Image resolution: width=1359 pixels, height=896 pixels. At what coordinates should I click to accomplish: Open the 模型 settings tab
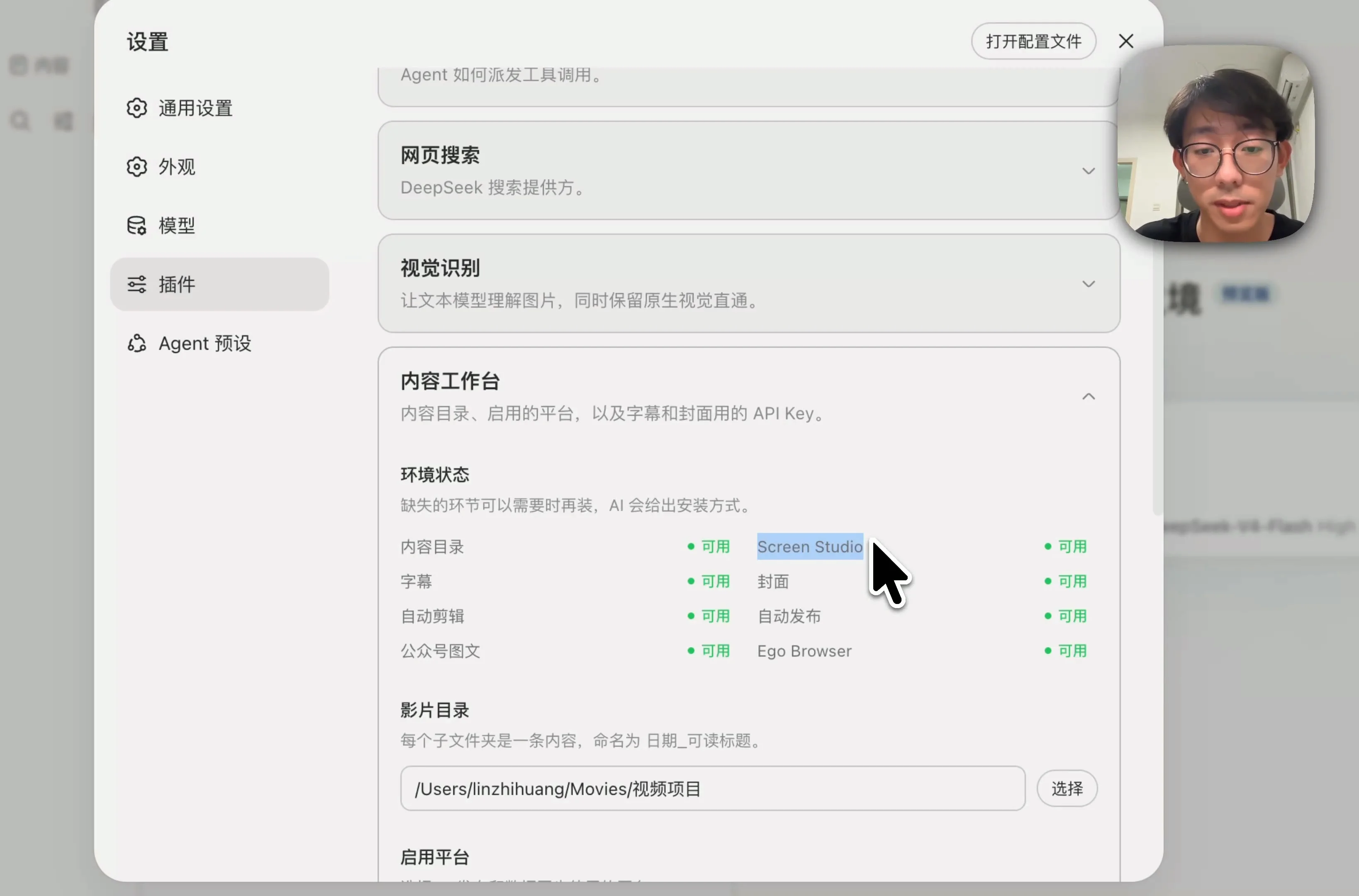point(219,226)
